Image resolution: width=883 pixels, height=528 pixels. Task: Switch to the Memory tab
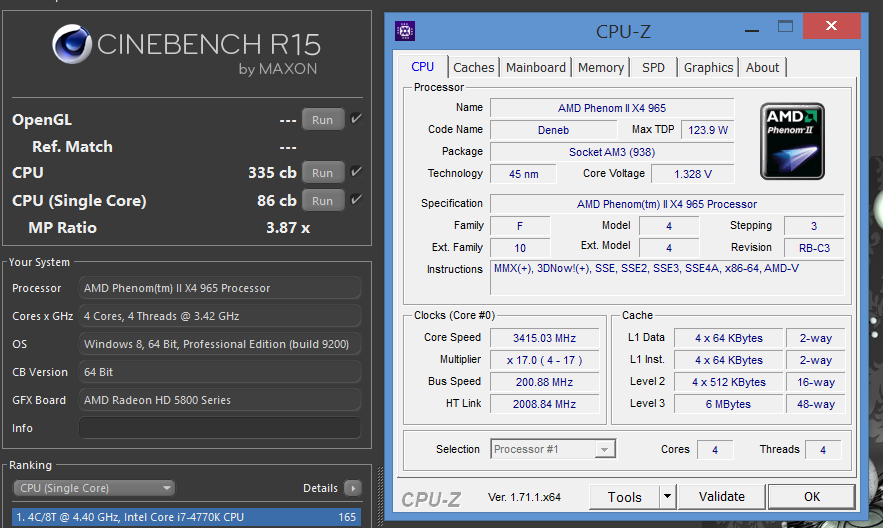coord(601,68)
